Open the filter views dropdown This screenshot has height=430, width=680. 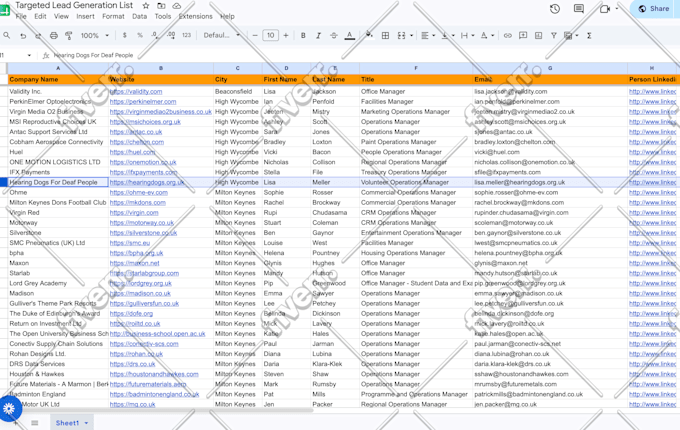pyautogui.click(x=571, y=36)
